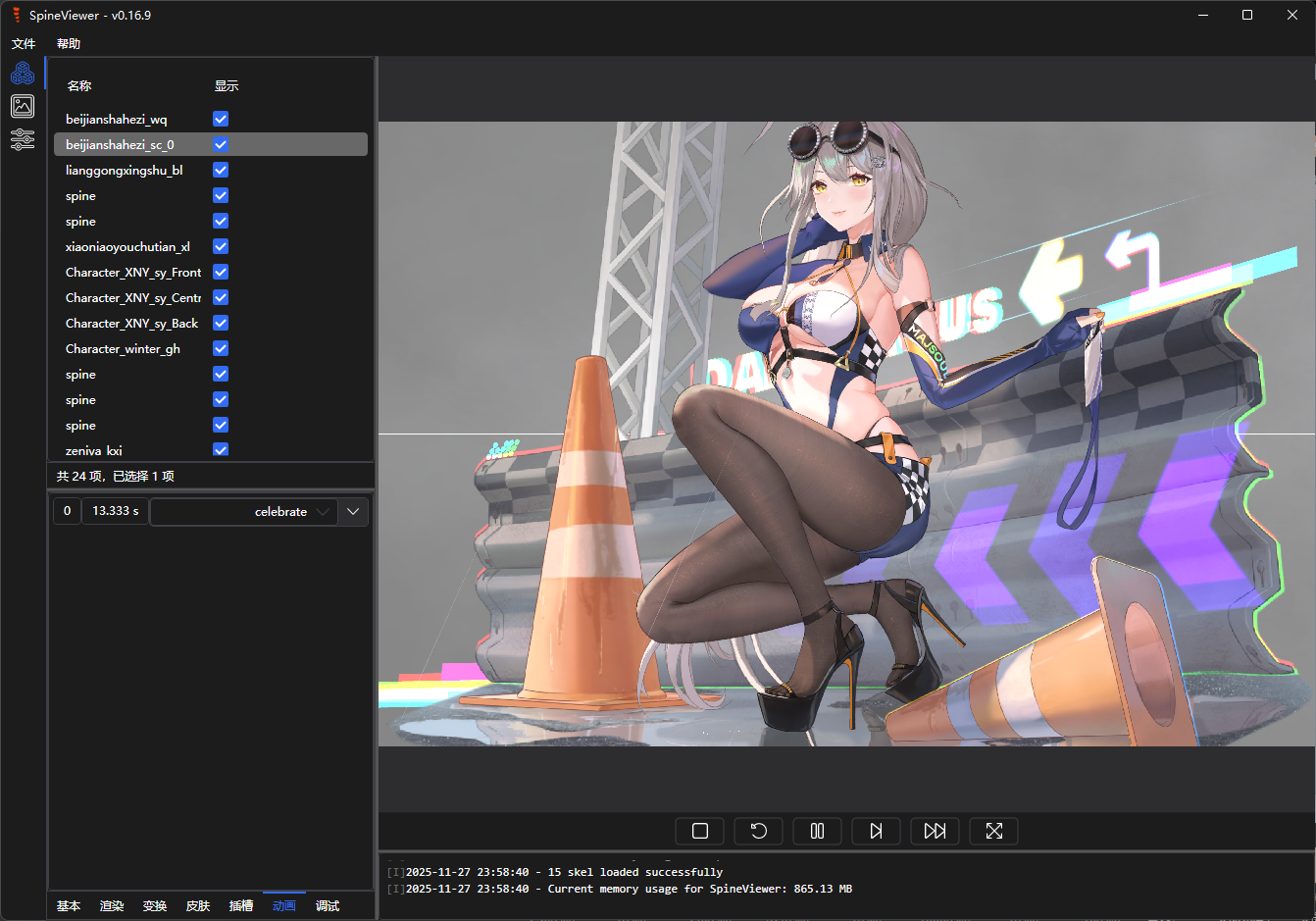Toggle fullscreen preview mode
Screen dimensions: 1316x921
(994, 831)
